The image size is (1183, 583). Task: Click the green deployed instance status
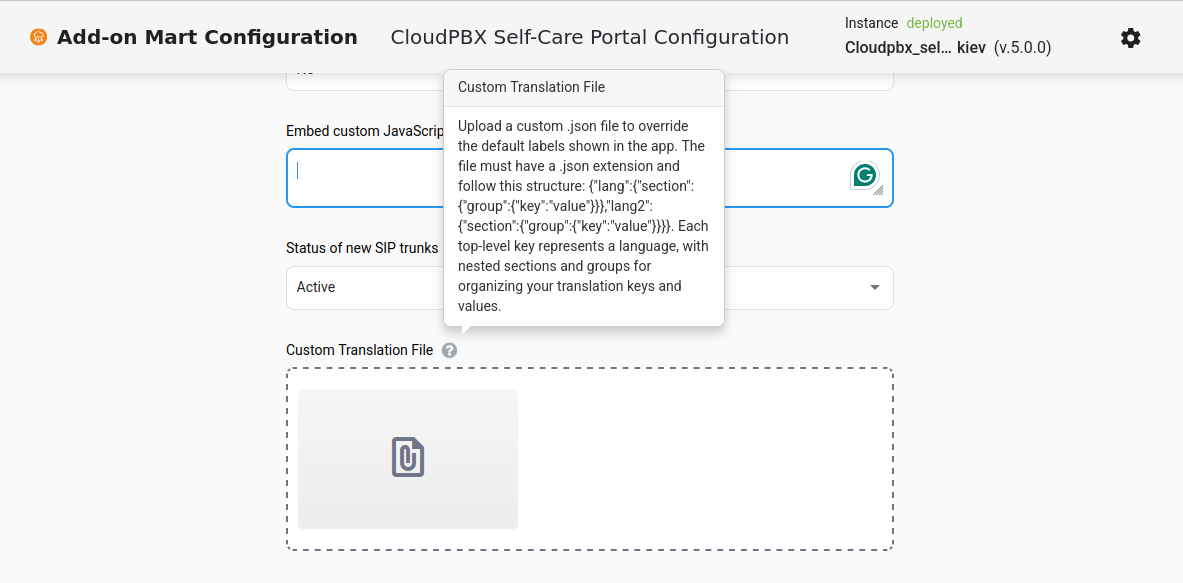coord(934,23)
